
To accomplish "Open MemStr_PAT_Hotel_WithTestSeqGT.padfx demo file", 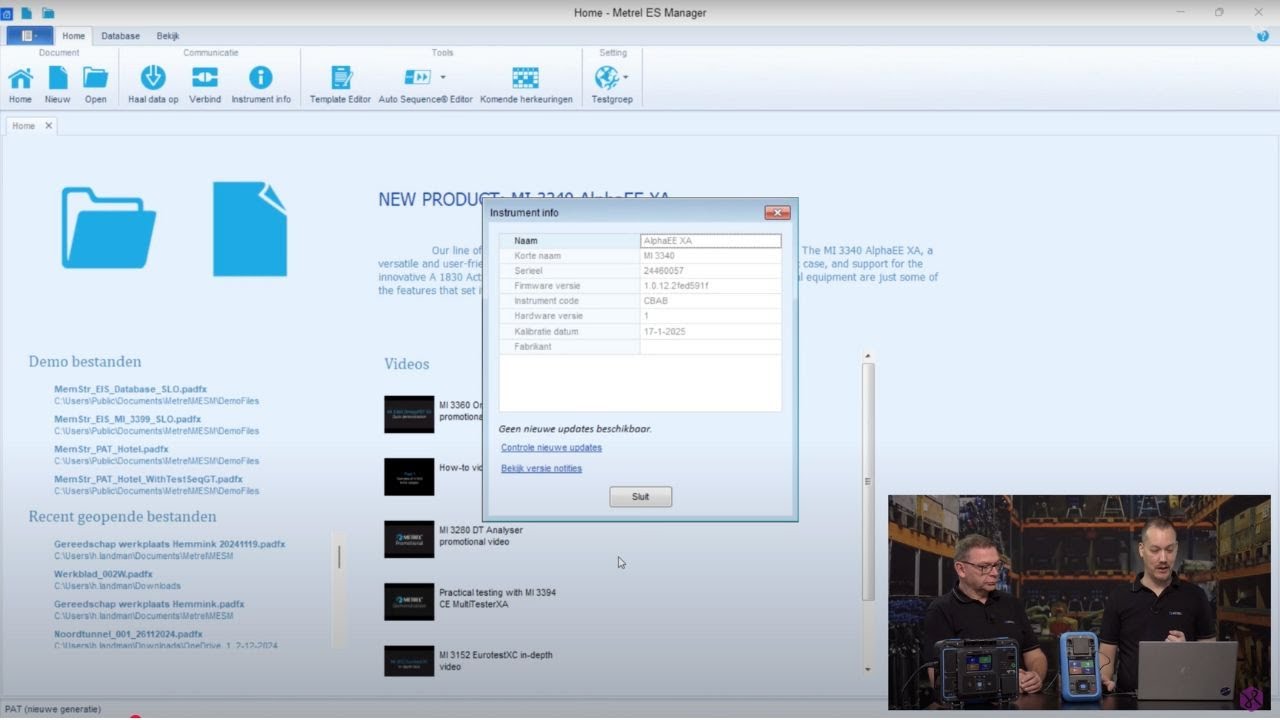I will tap(149, 479).
